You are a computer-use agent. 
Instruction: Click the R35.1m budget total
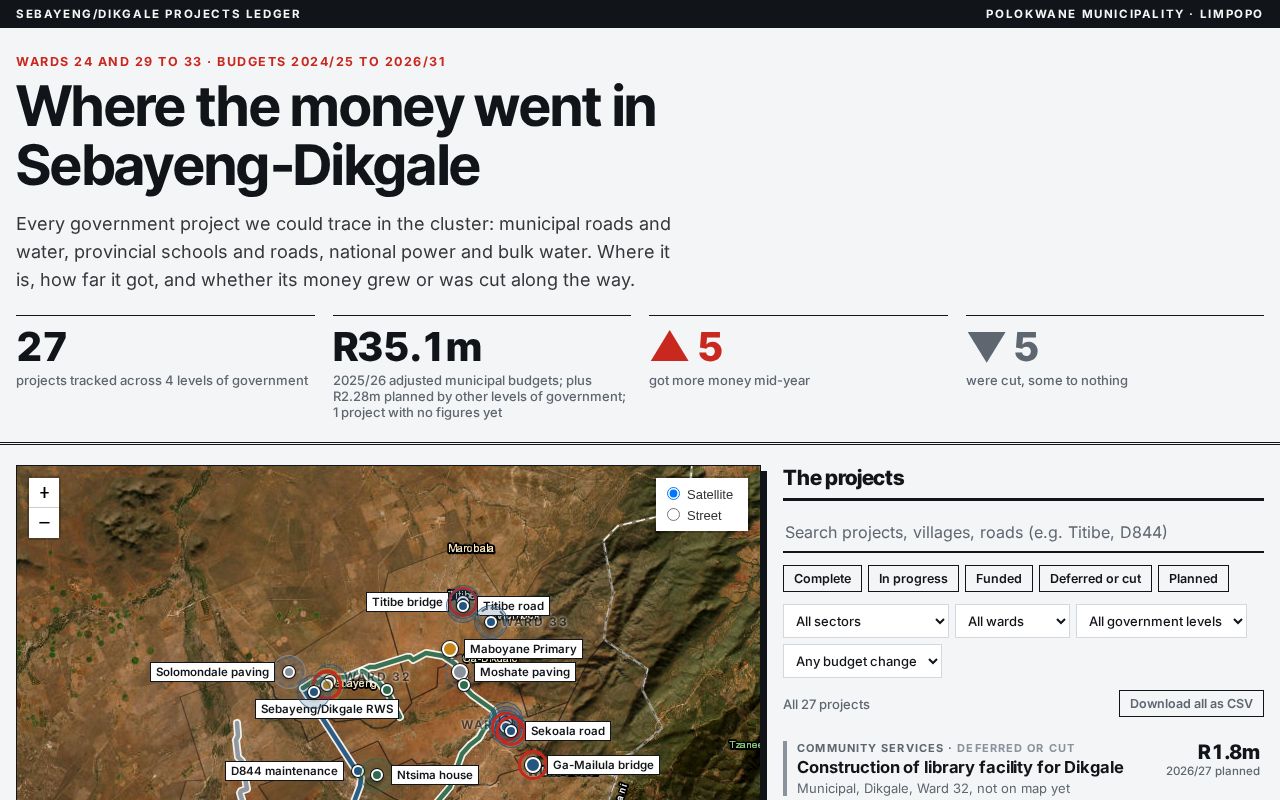[407, 347]
